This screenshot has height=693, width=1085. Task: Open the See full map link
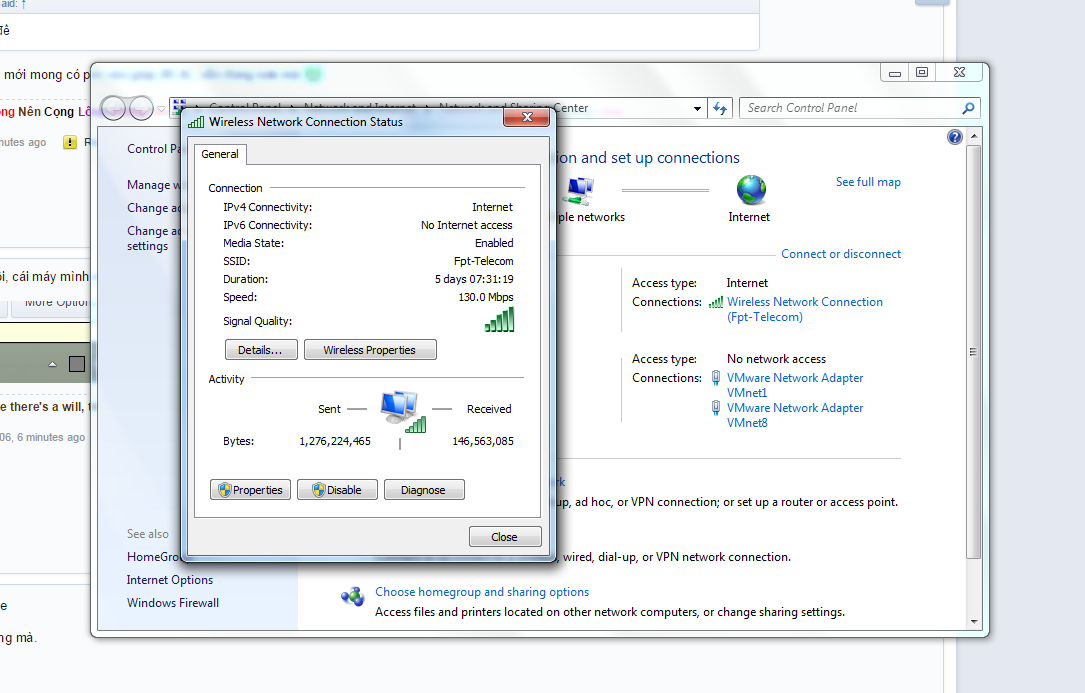(x=868, y=182)
